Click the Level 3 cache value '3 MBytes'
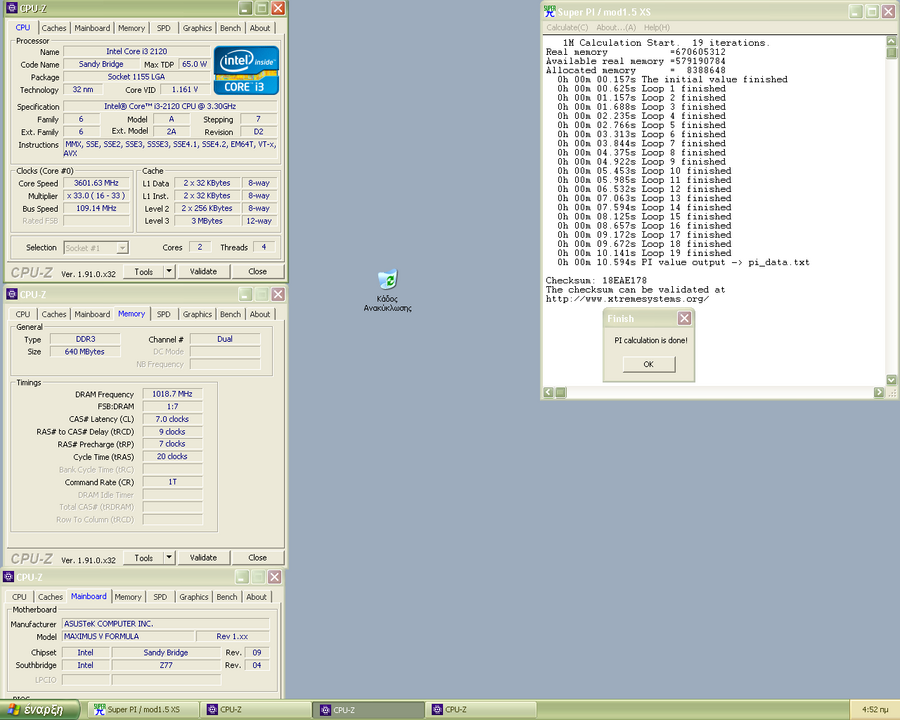Viewport: 900px width, 720px height. [207, 220]
